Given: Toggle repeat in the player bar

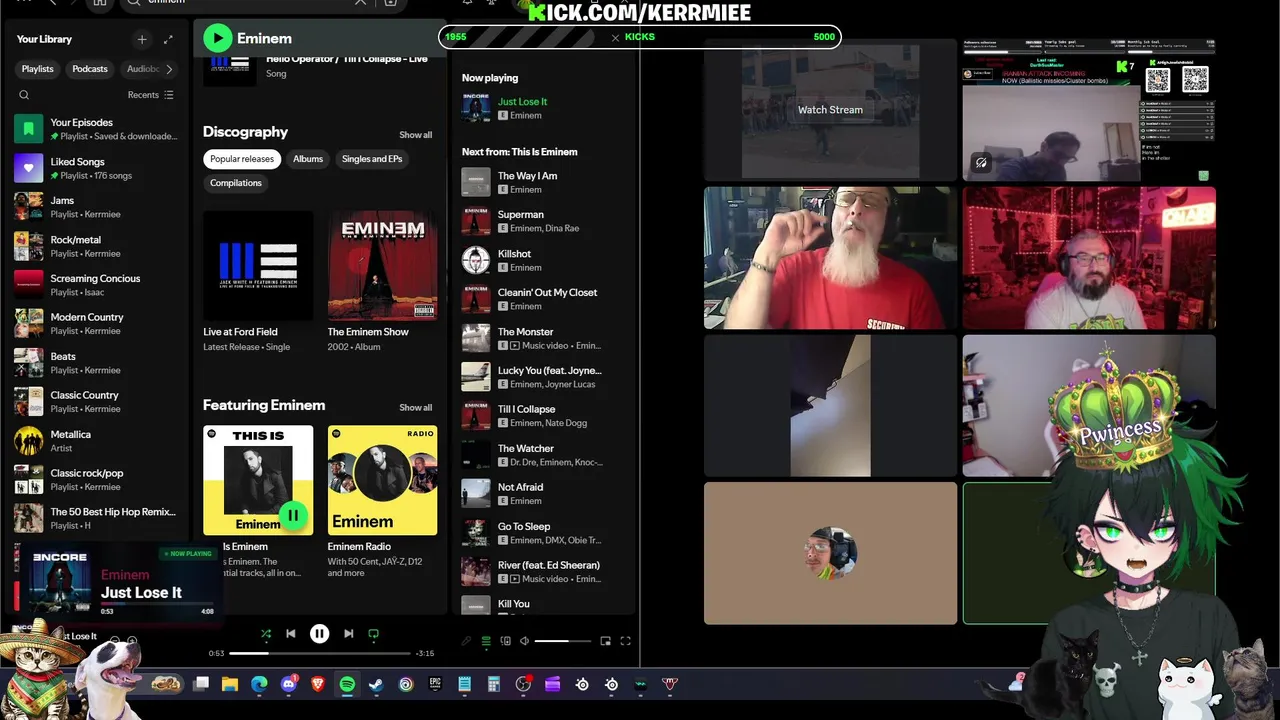Looking at the screenshot, I should tap(374, 633).
